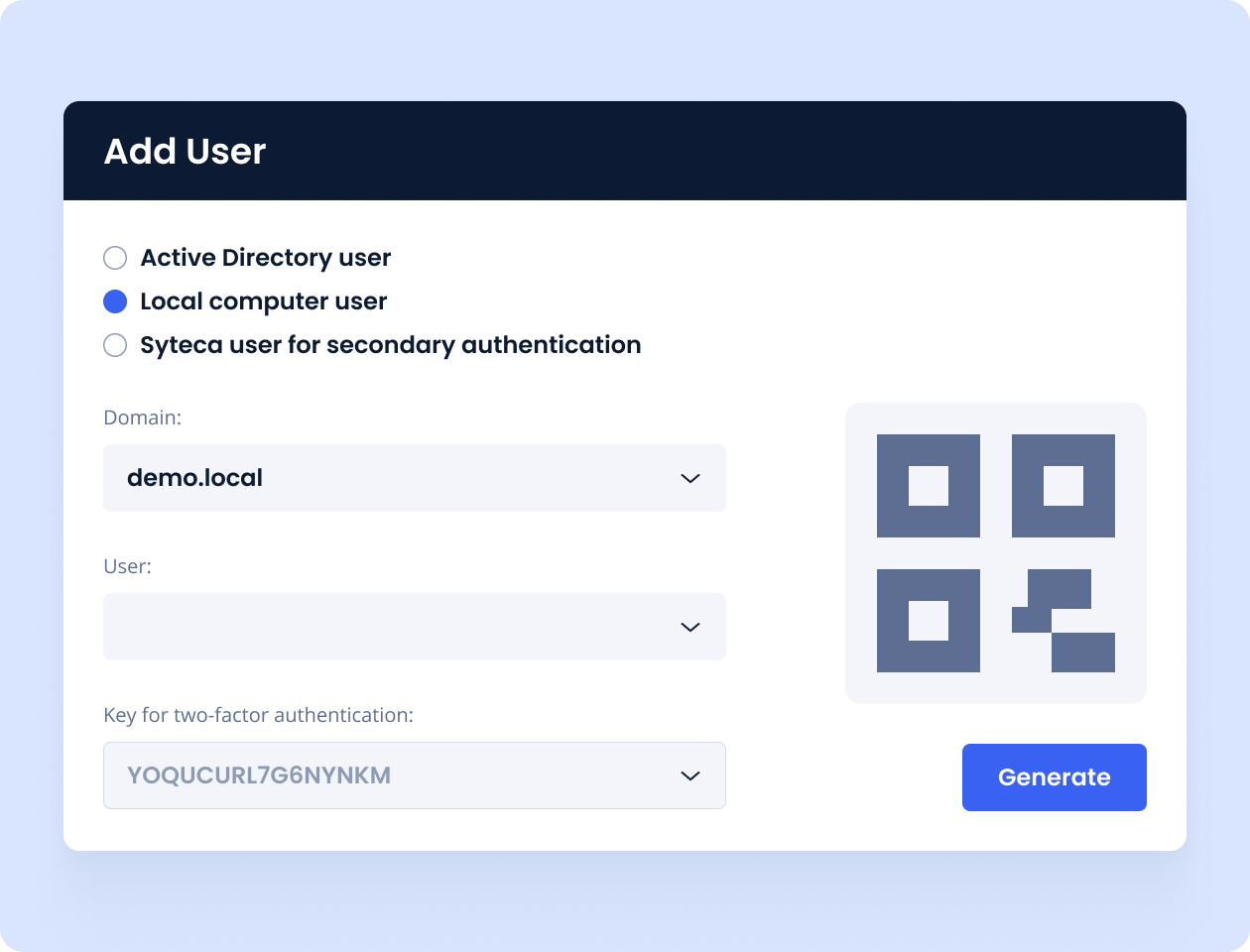Click the Add User dialog title
The height and width of the screenshot is (952, 1250).
click(185, 152)
